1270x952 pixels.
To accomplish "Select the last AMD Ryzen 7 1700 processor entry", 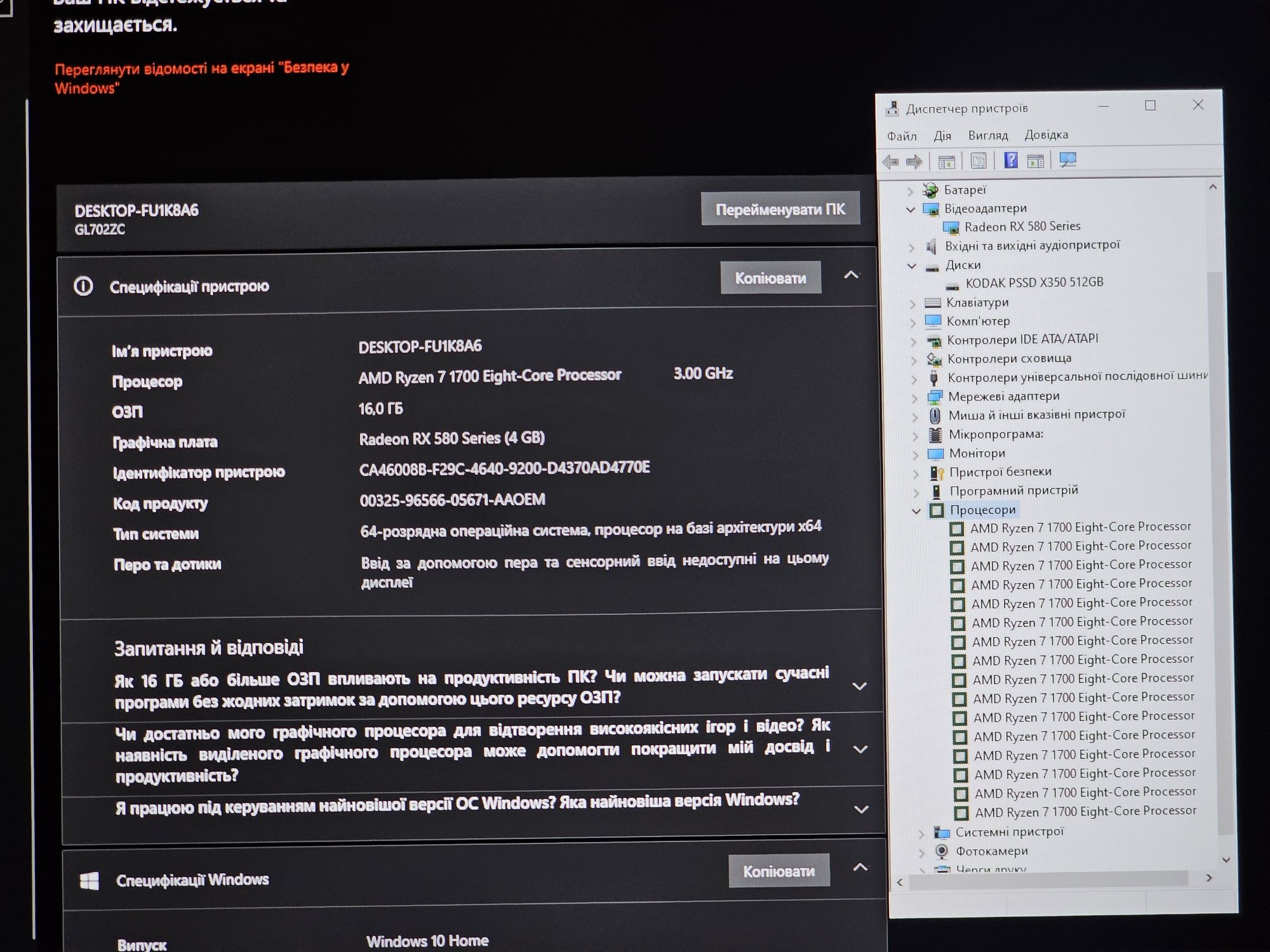I will coord(1085,812).
